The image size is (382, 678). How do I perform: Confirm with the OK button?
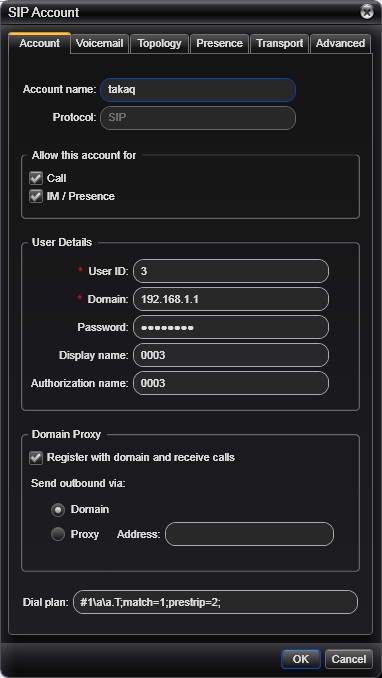point(301,659)
